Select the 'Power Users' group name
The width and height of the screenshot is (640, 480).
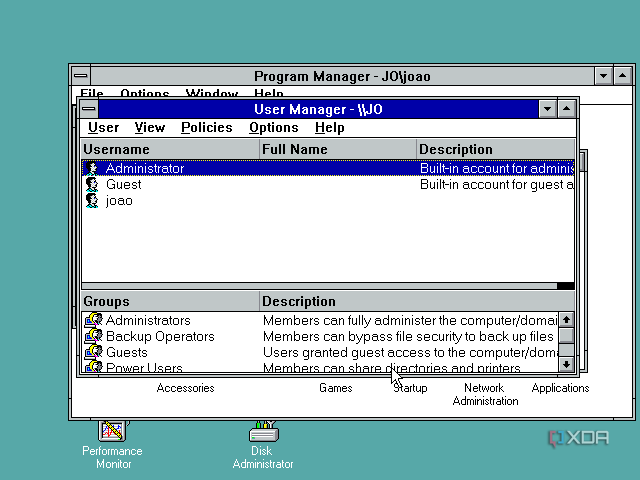(144, 367)
